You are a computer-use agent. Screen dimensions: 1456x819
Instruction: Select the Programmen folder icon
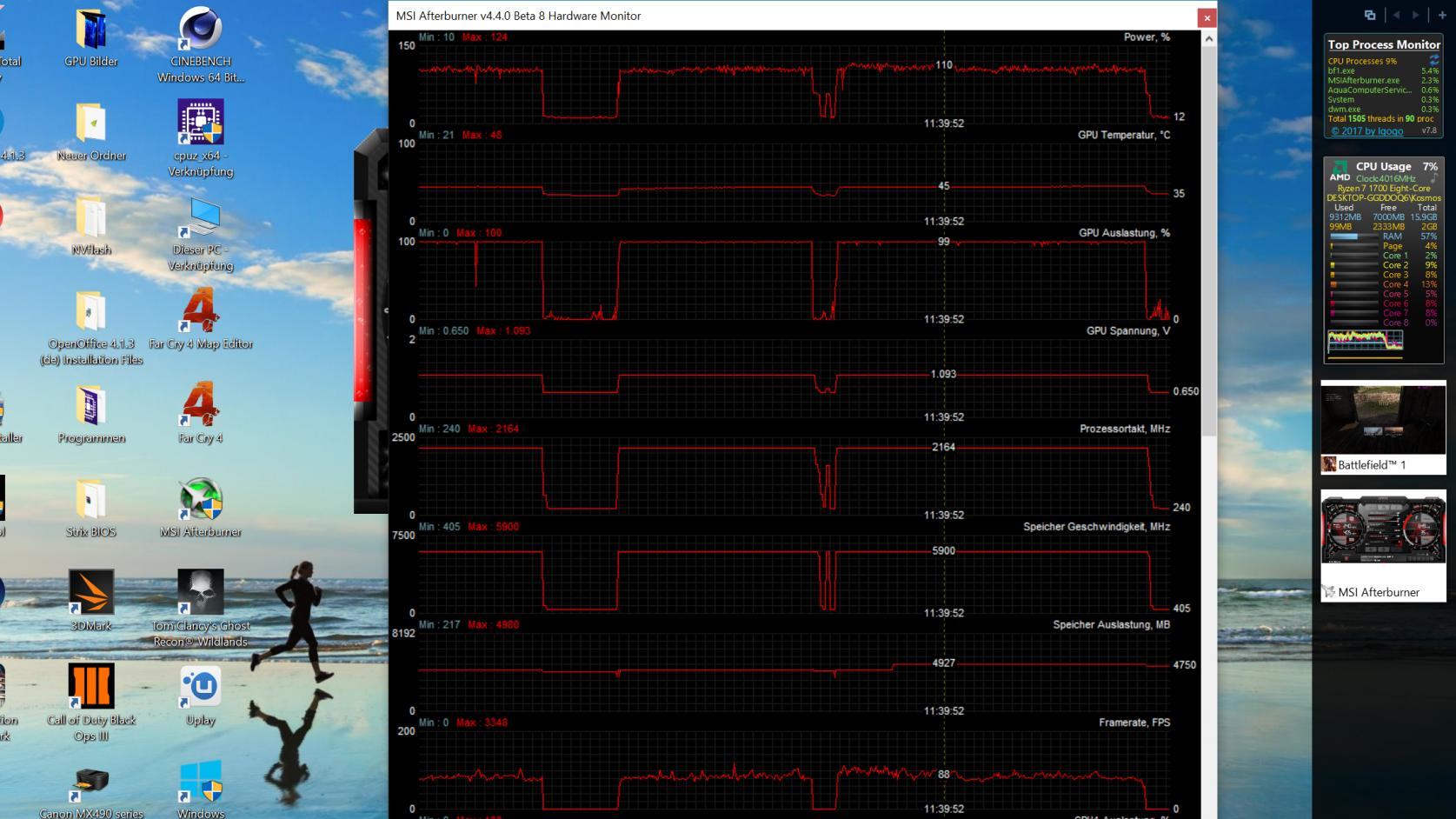tap(90, 406)
